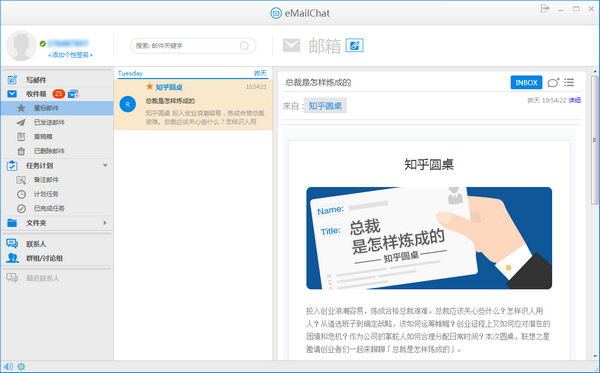This screenshot has width=600, height=373.
Task: Click the green online status indicator
Action: click(x=43, y=44)
